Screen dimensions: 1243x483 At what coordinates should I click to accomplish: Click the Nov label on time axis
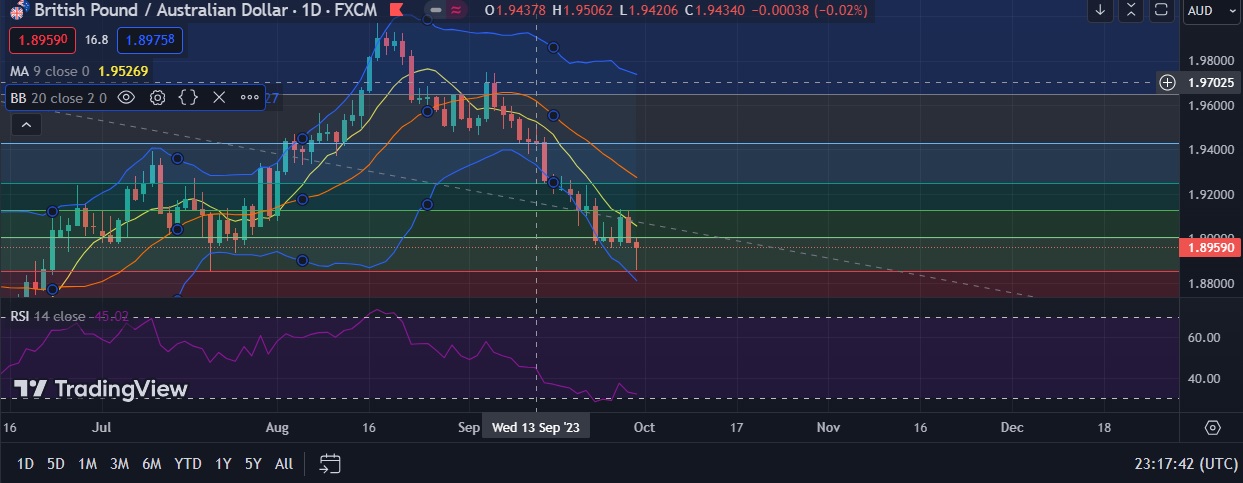coord(828,427)
